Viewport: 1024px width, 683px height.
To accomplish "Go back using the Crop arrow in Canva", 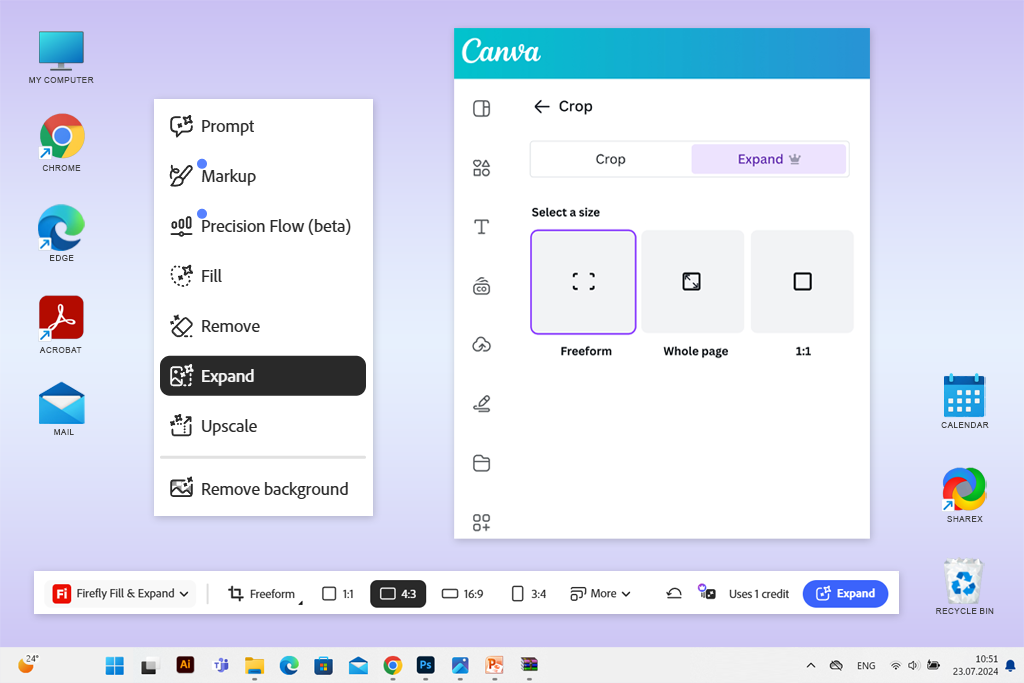I will coord(541,106).
